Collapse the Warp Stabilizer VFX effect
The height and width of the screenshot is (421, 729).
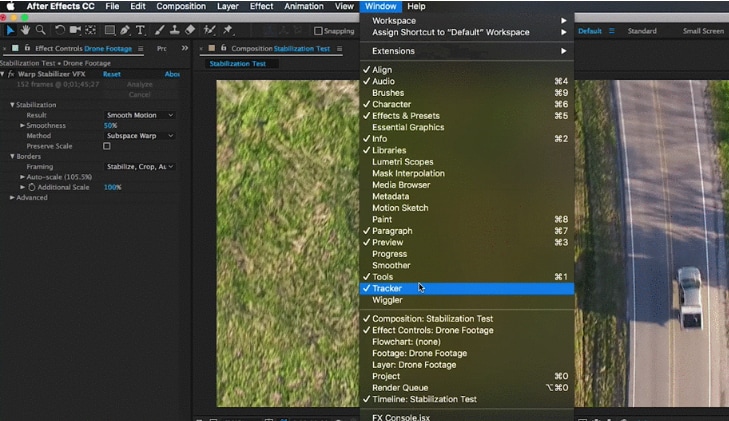click(3, 74)
